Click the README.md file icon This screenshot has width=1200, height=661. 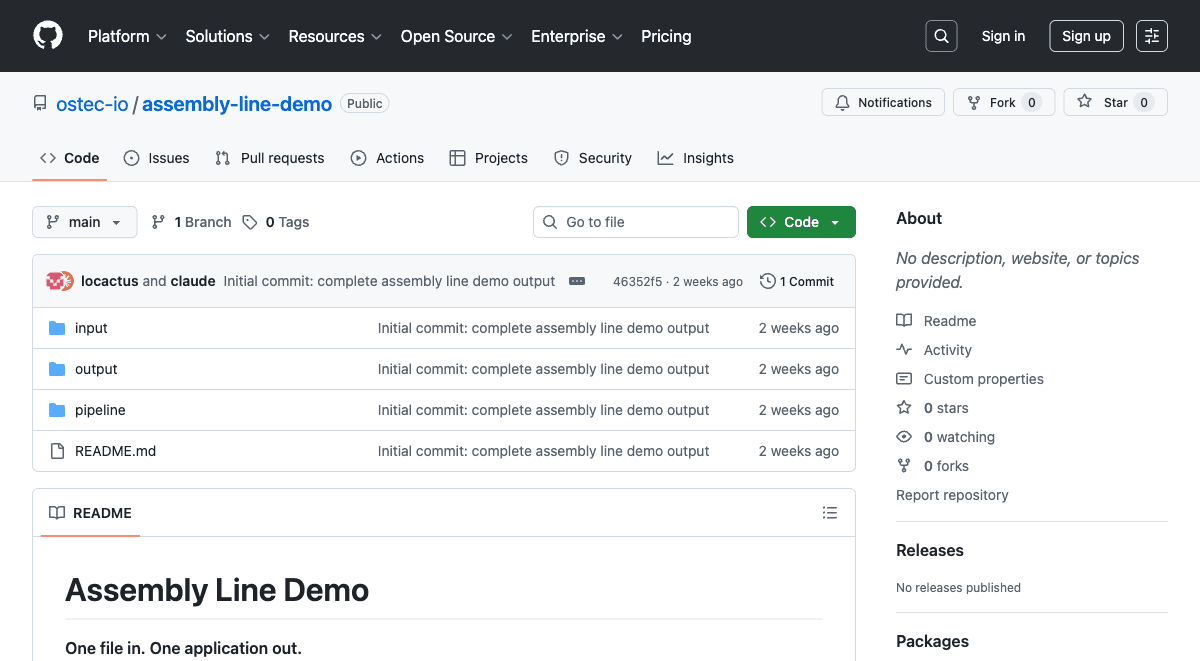click(x=57, y=450)
